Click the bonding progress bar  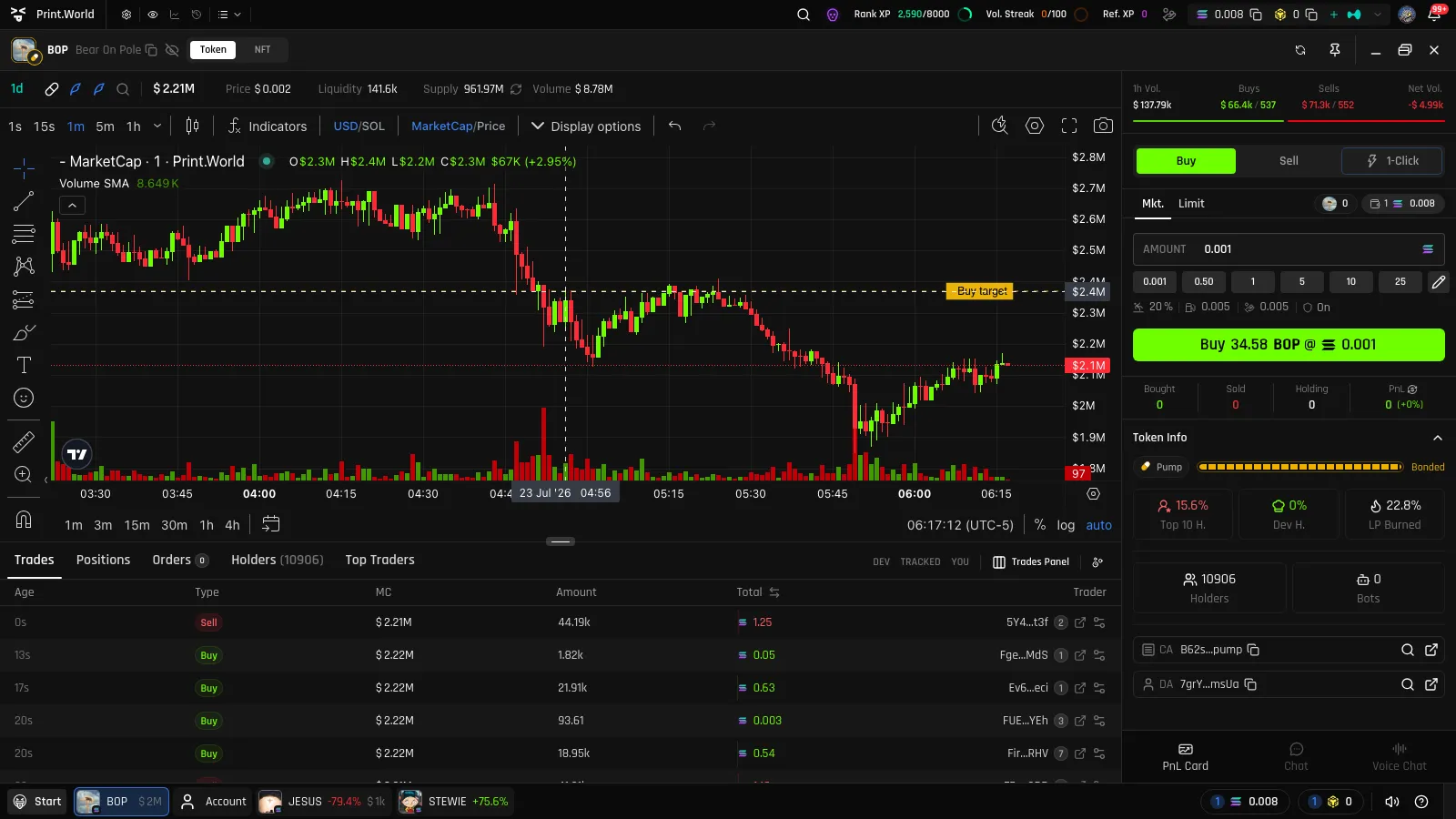1299,467
